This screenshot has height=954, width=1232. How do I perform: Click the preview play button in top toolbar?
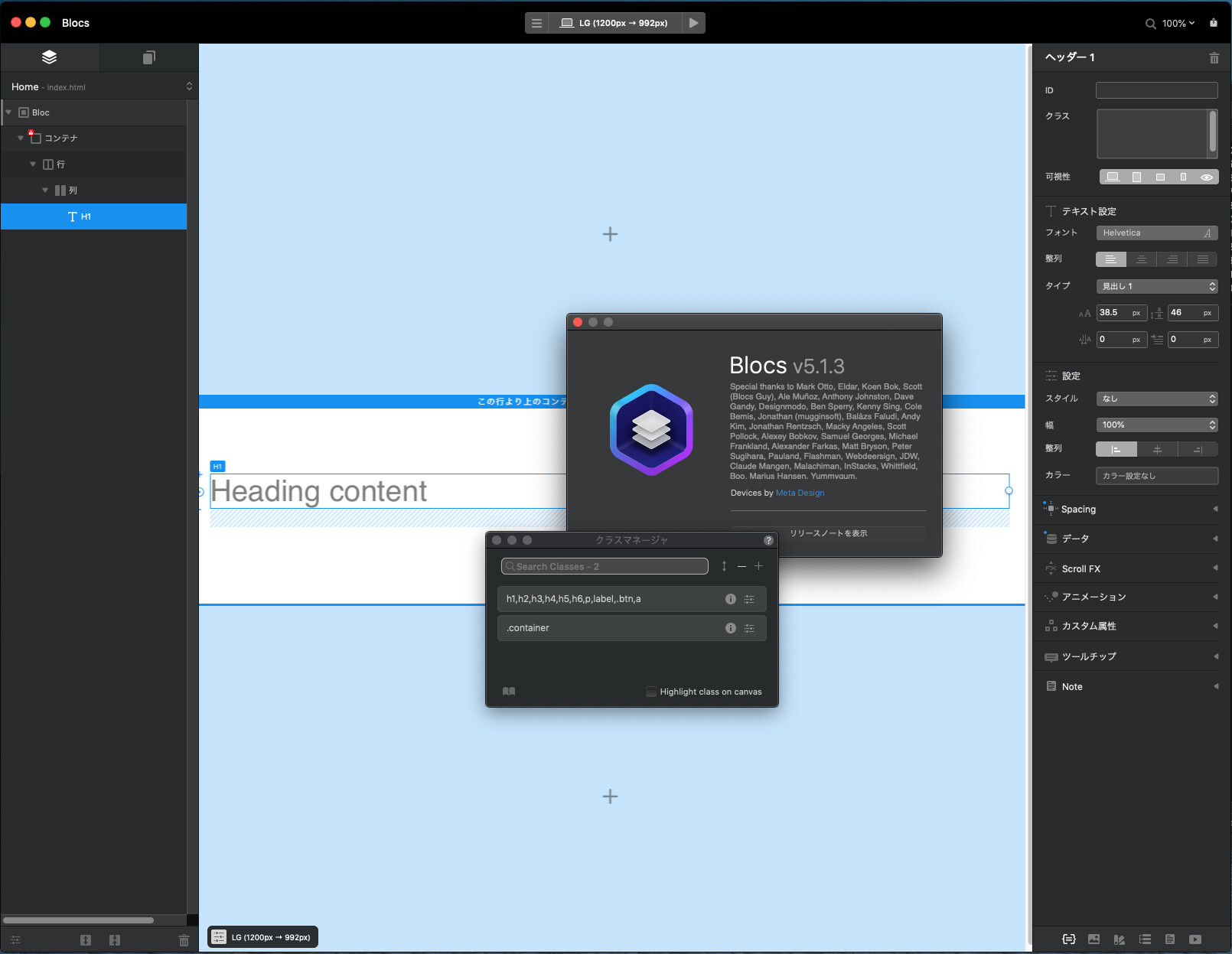coord(693,23)
